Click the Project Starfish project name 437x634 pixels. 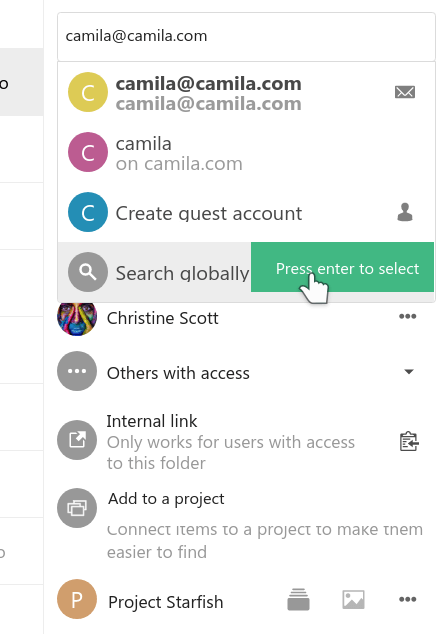[166, 602]
